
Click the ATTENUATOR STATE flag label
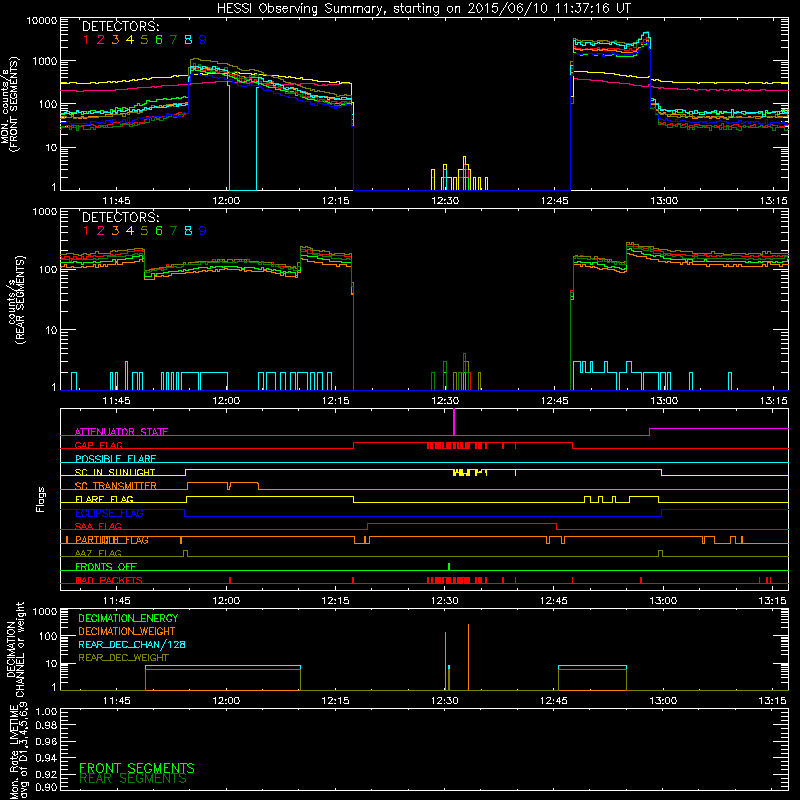tap(121, 432)
